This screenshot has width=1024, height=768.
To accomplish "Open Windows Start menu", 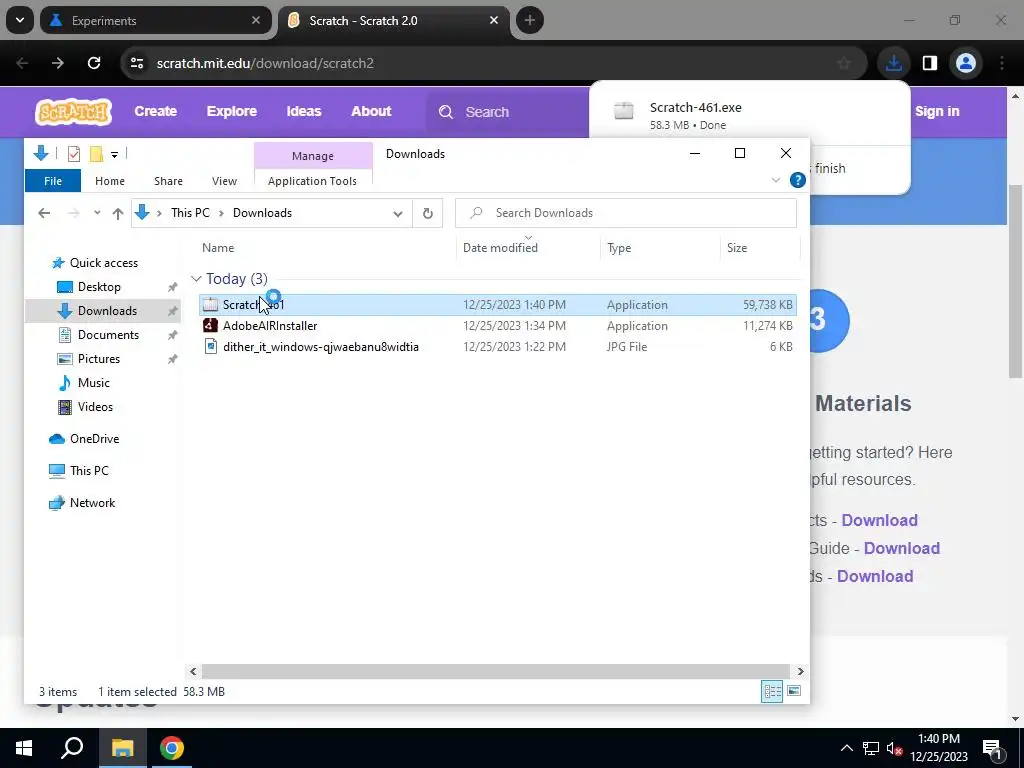I will [x=24, y=748].
